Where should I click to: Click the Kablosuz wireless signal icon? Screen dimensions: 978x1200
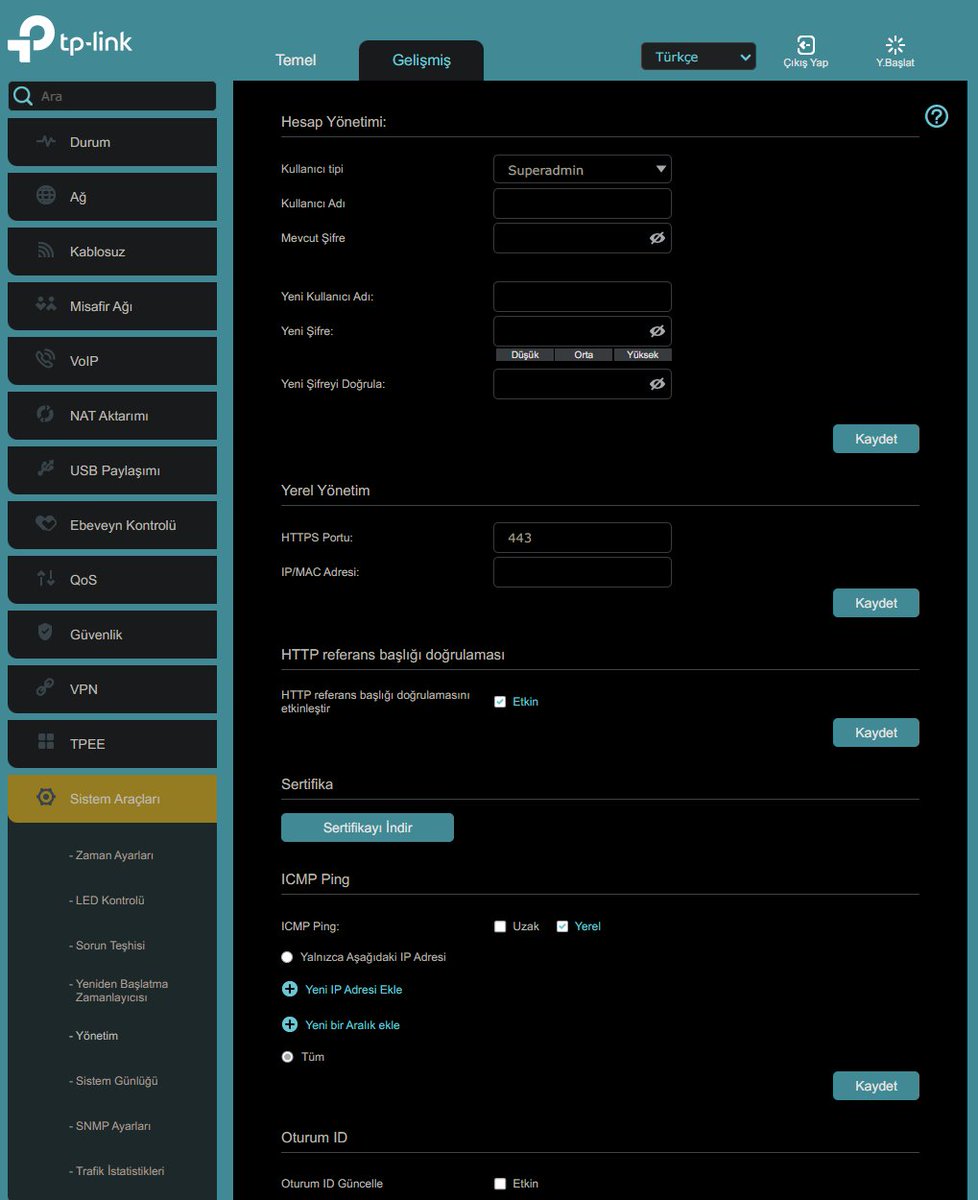click(x=46, y=251)
